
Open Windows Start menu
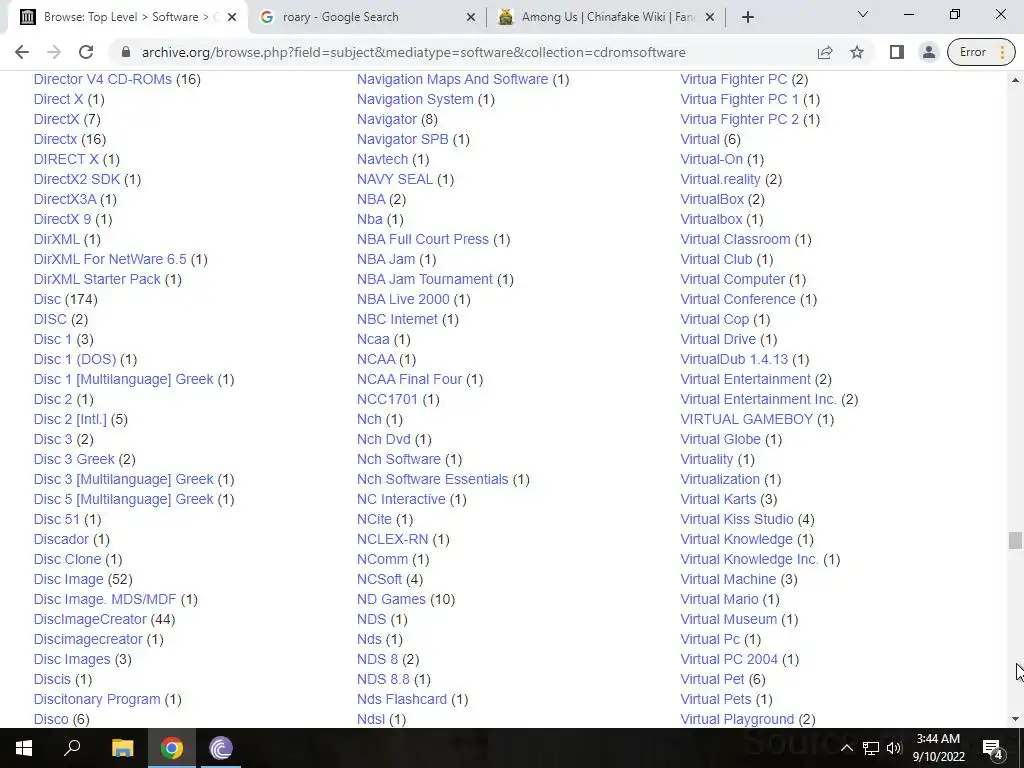click(24, 748)
